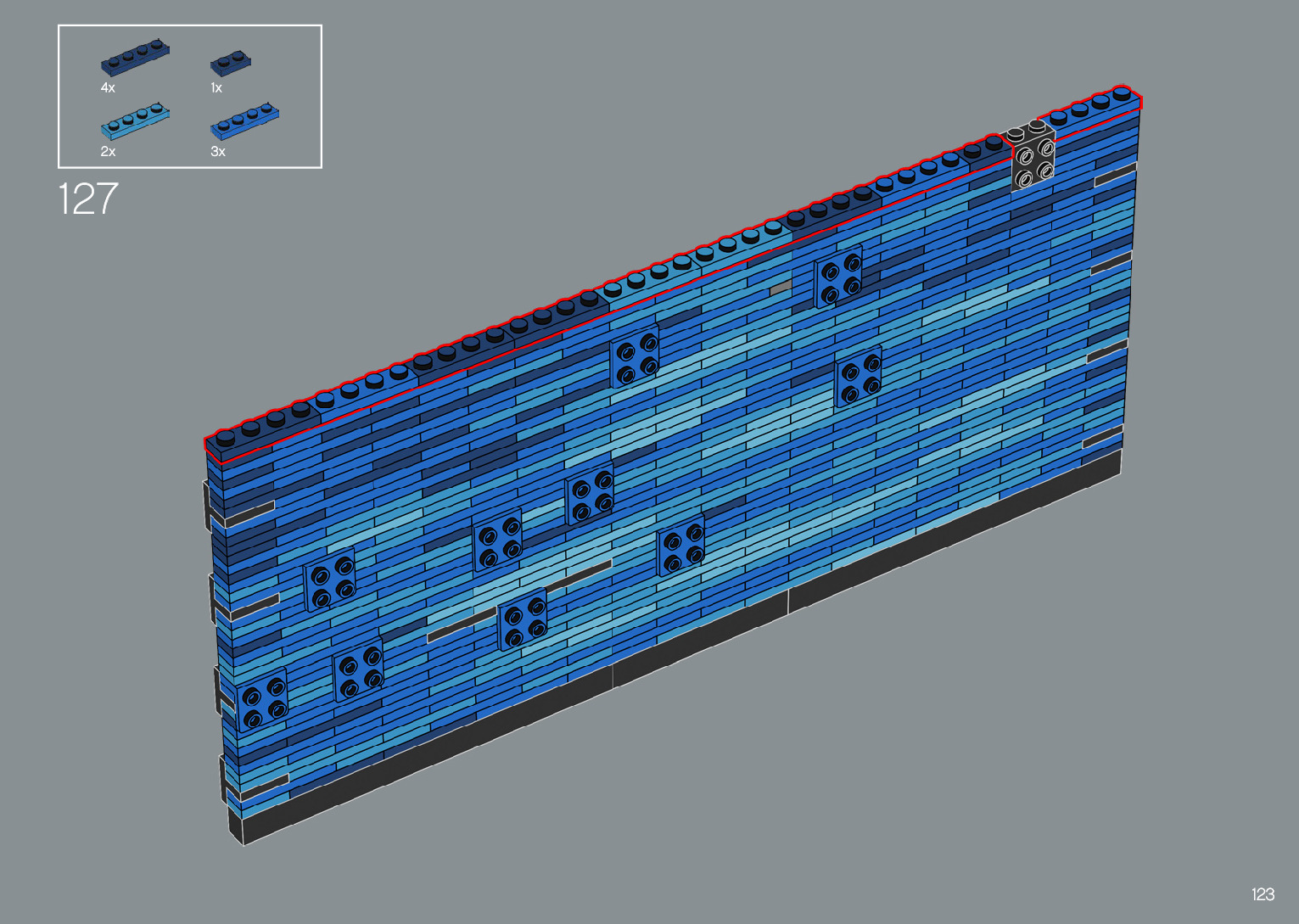Click the page number 123
This screenshot has width=1299, height=924.
[1263, 894]
